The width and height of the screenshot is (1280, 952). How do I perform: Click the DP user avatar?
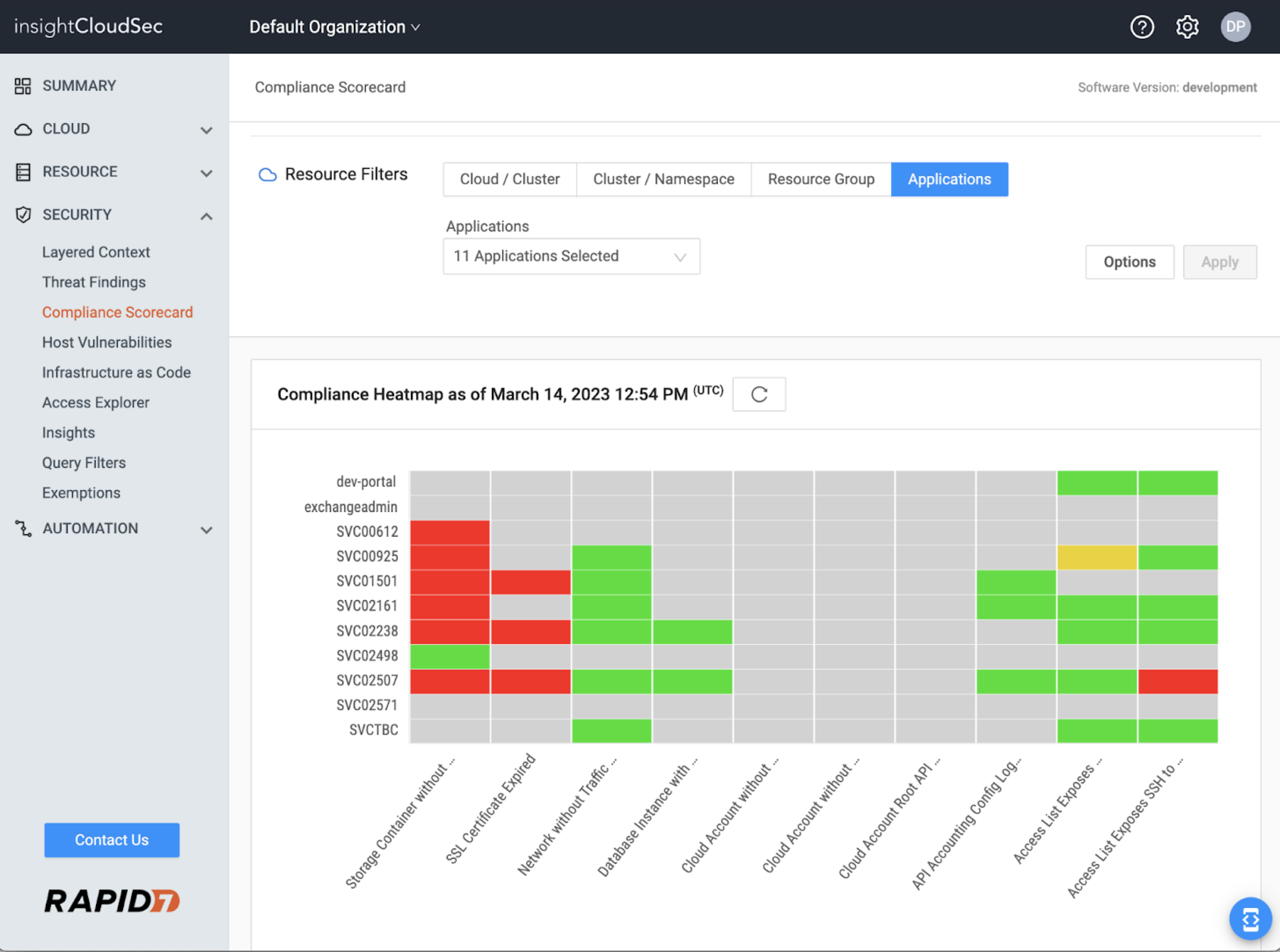tap(1235, 27)
